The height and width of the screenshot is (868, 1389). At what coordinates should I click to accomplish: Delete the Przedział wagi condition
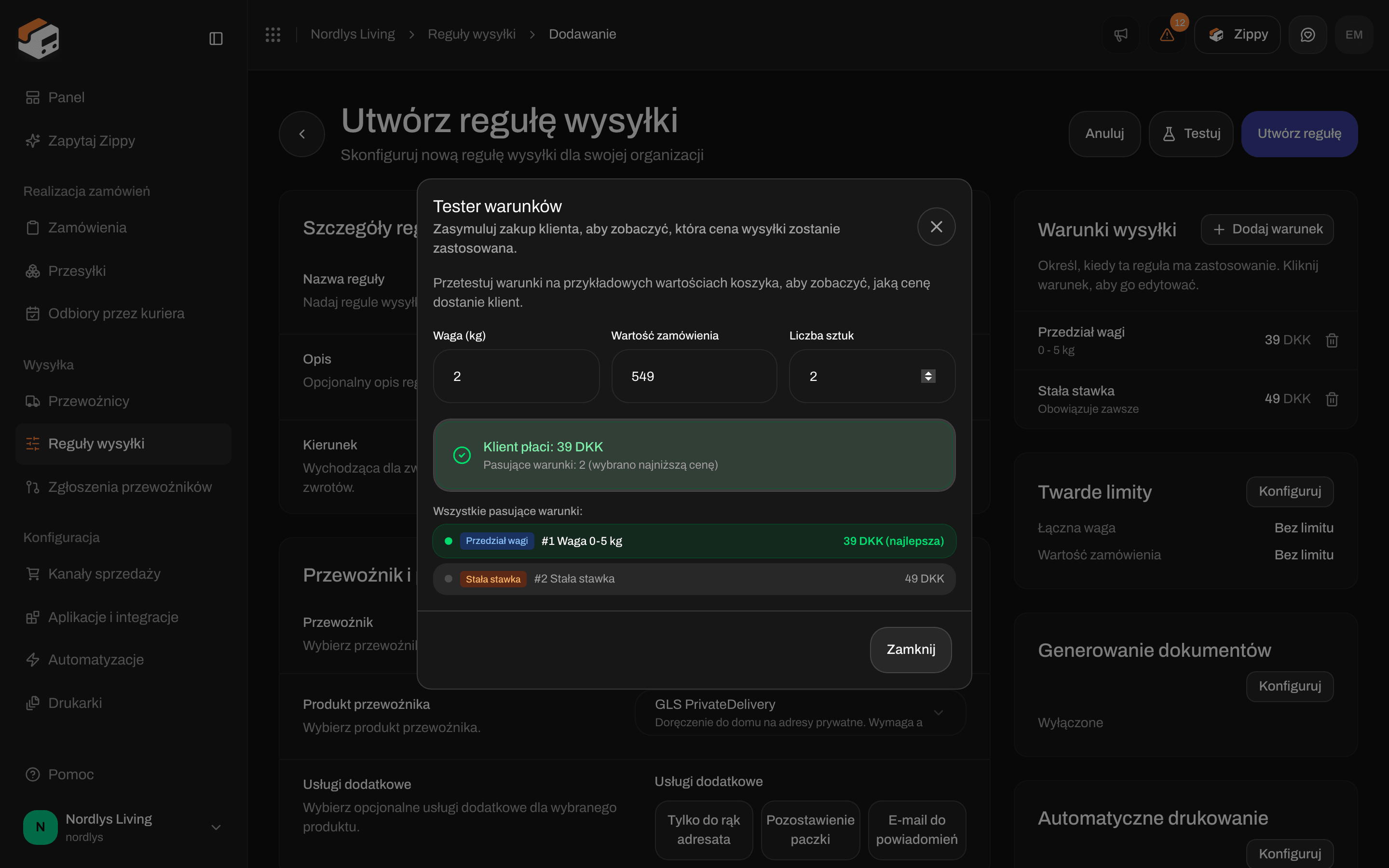click(x=1332, y=340)
